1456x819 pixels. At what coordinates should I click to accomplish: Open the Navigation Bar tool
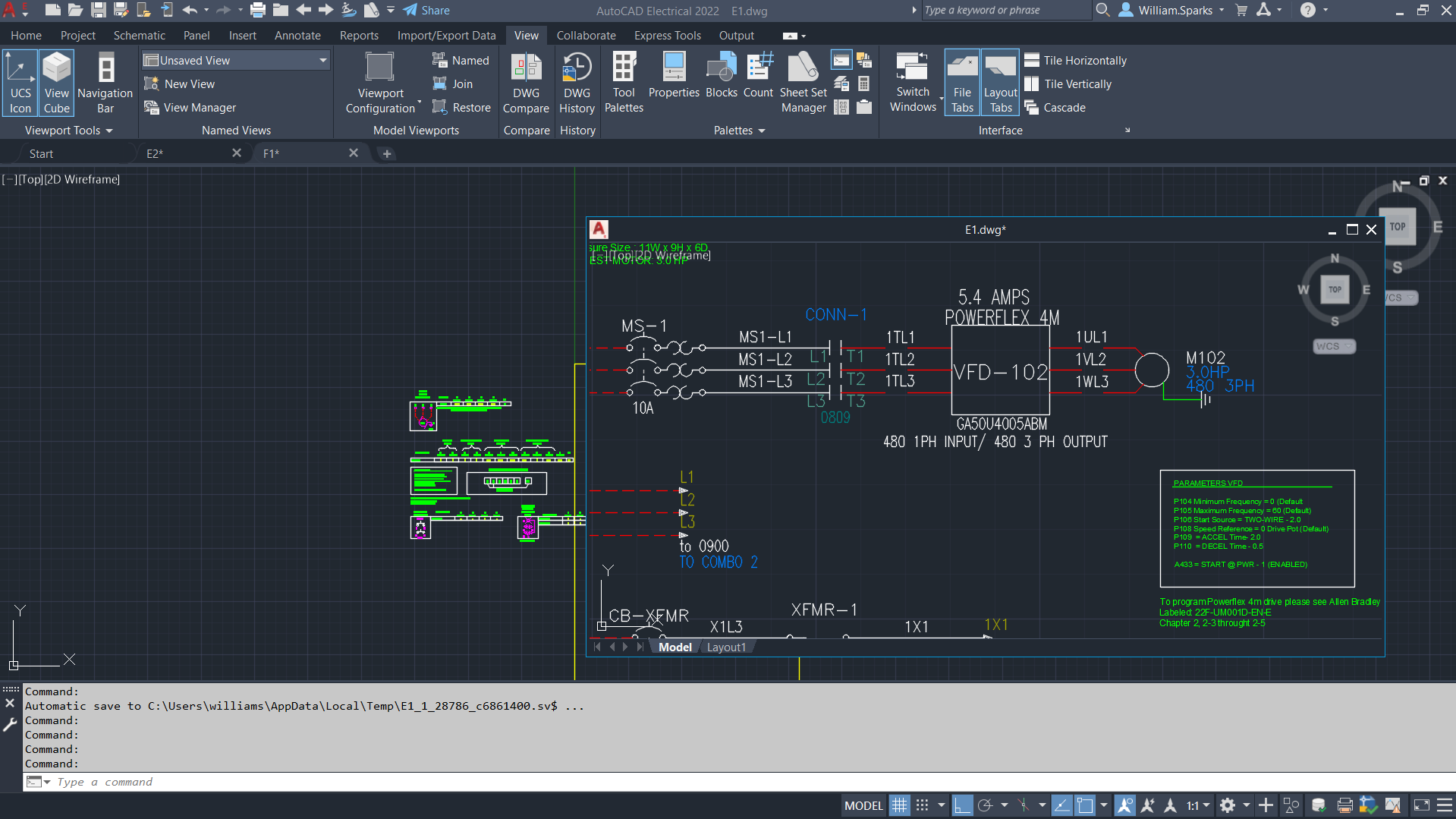pos(105,83)
